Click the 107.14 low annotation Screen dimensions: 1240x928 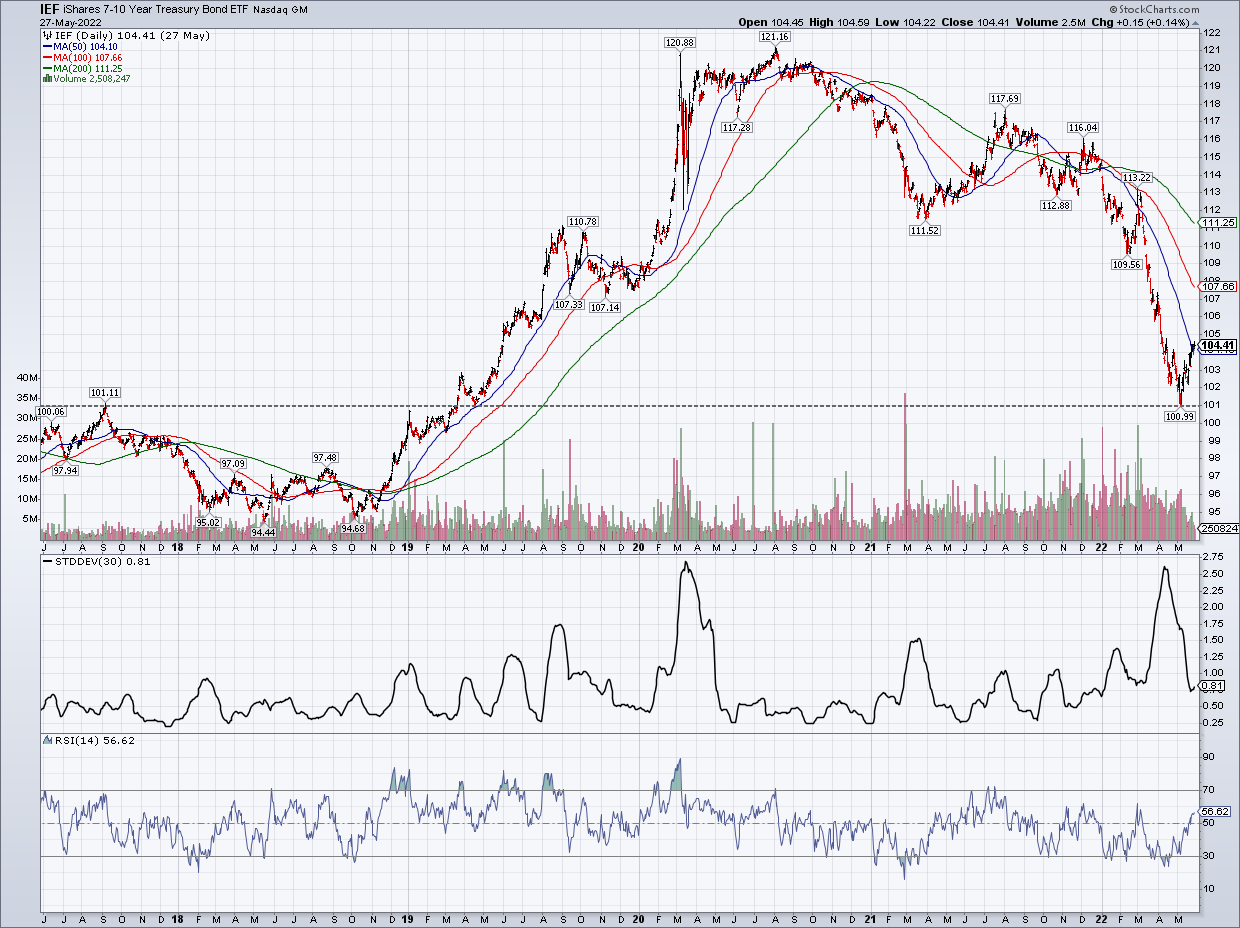pyautogui.click(x=605, y=307)
